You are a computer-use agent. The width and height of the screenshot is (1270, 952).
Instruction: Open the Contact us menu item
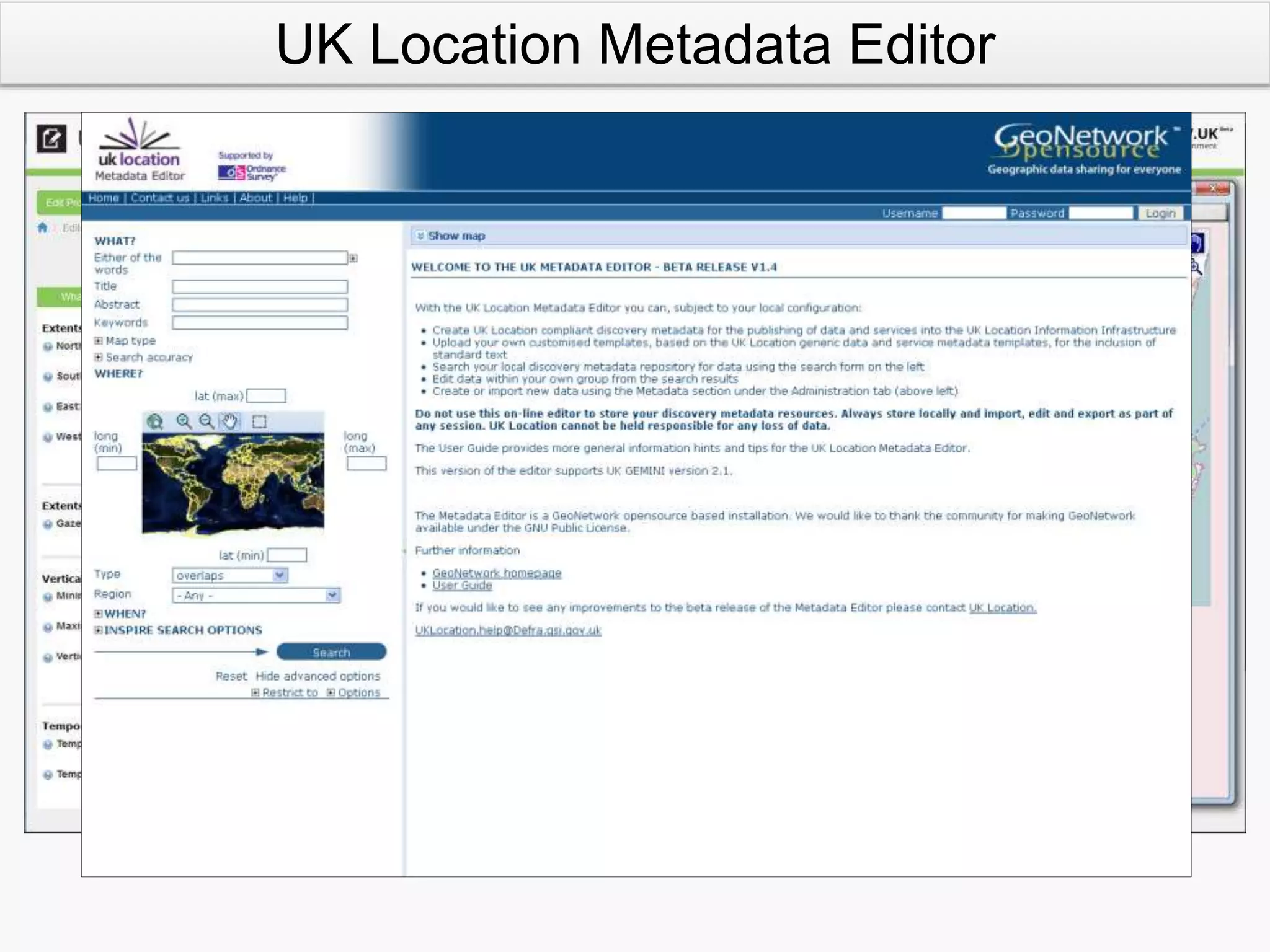[160, 198]
